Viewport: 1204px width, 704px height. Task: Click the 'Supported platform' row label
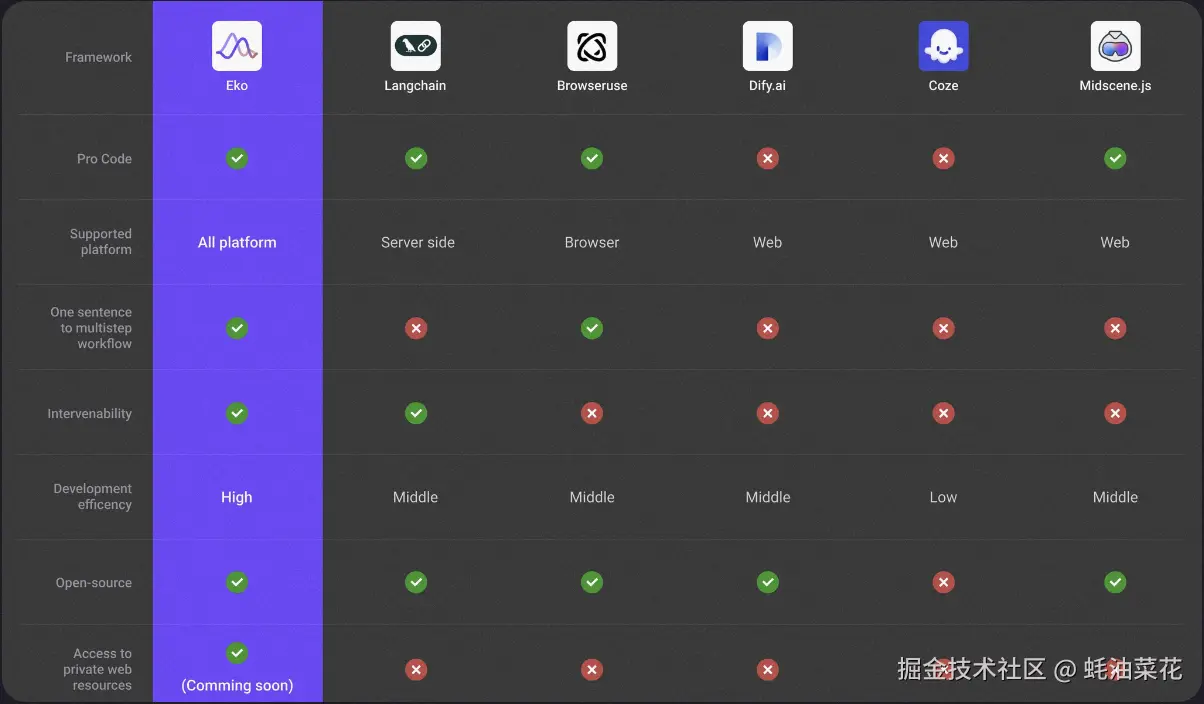click(100, 242)
